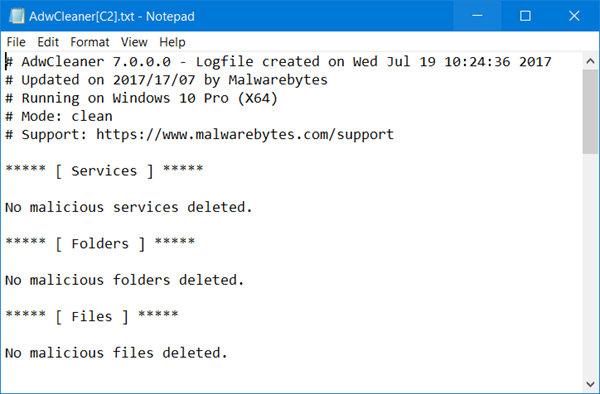Image resolution: width=600 pixels, height=394 pixels.
Task: Open the View menu
Action: pos(134,42)
